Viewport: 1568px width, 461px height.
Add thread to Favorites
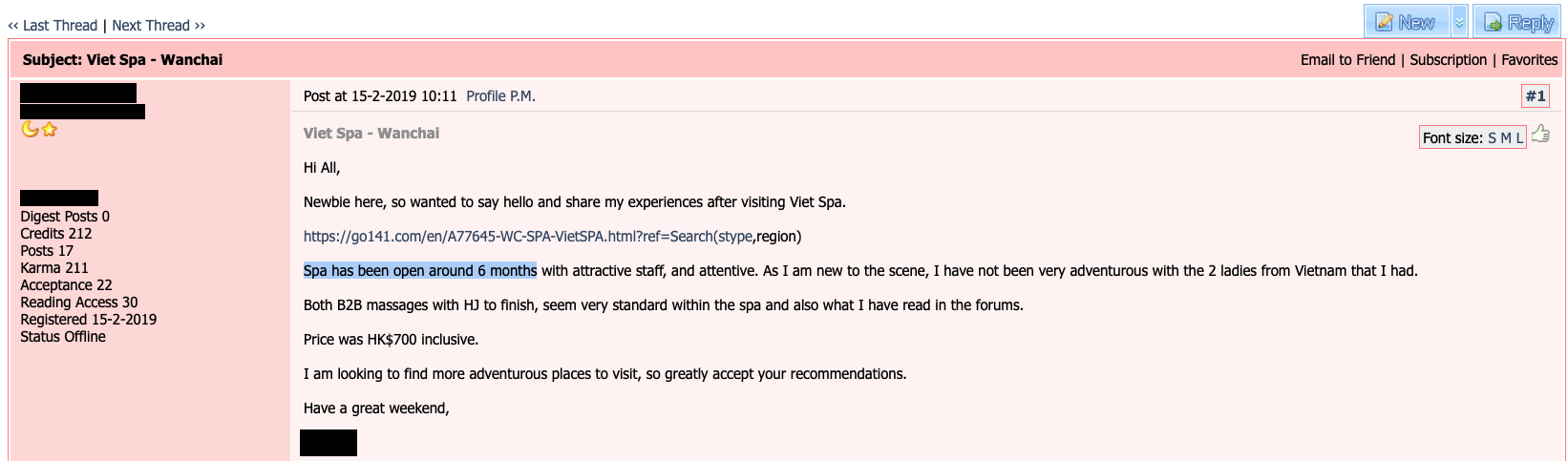pyautogui.click(x=1529, y=60)
